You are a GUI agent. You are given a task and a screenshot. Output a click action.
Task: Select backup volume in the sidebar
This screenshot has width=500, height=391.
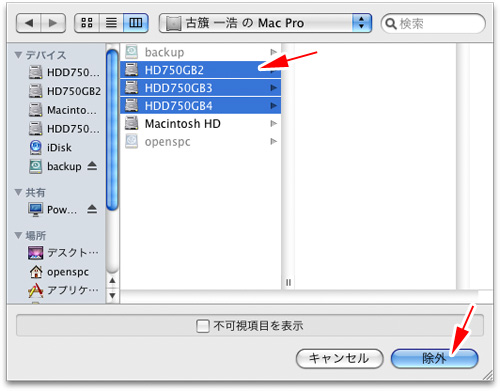coord(55,166)
